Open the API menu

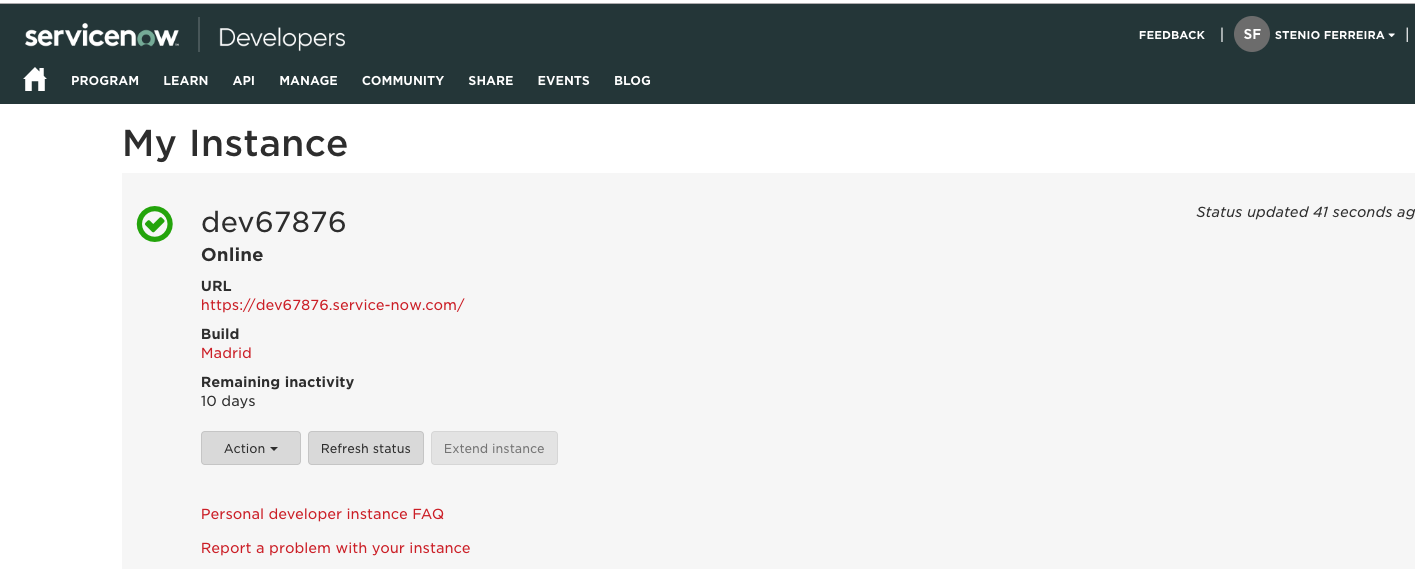[x=244, y=81]
